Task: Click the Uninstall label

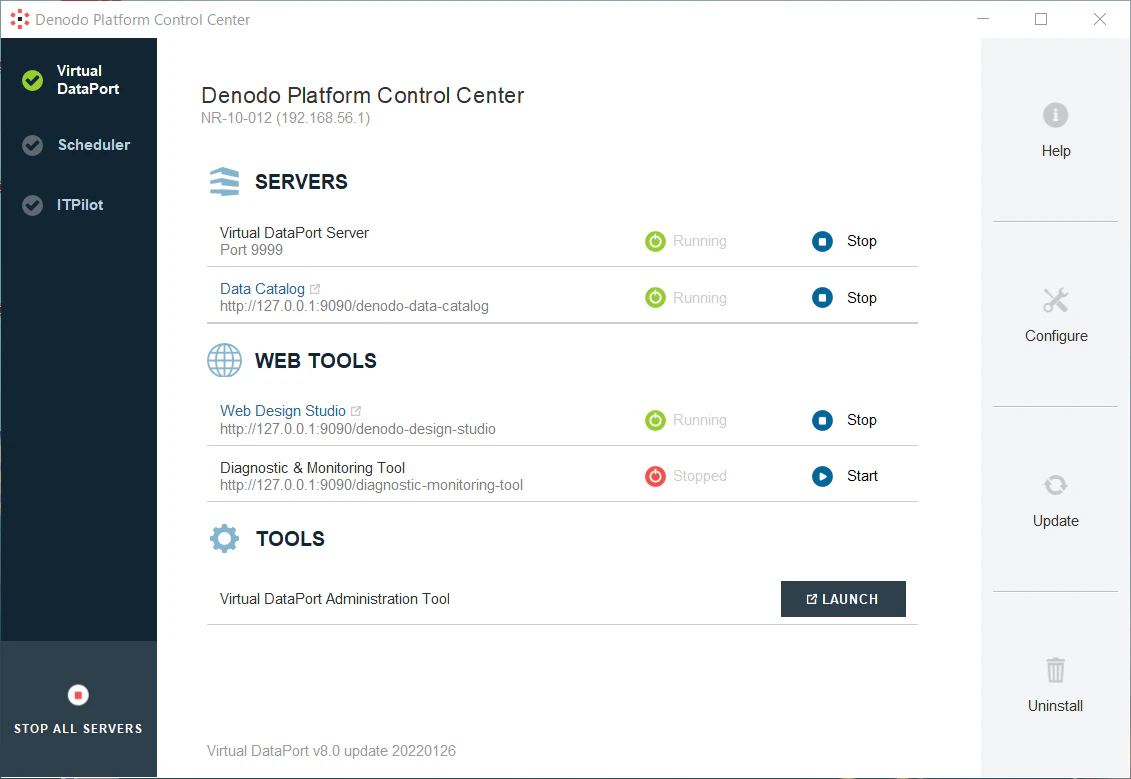Action: [x=1055, y=705]
